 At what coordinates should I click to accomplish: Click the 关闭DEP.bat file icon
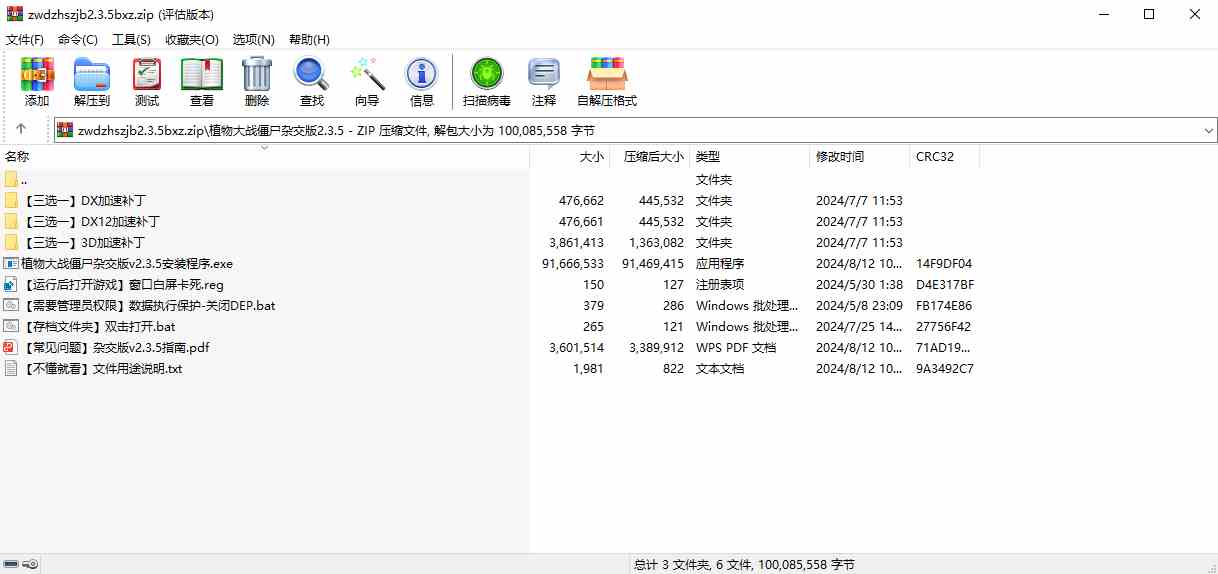pos(11,306)
